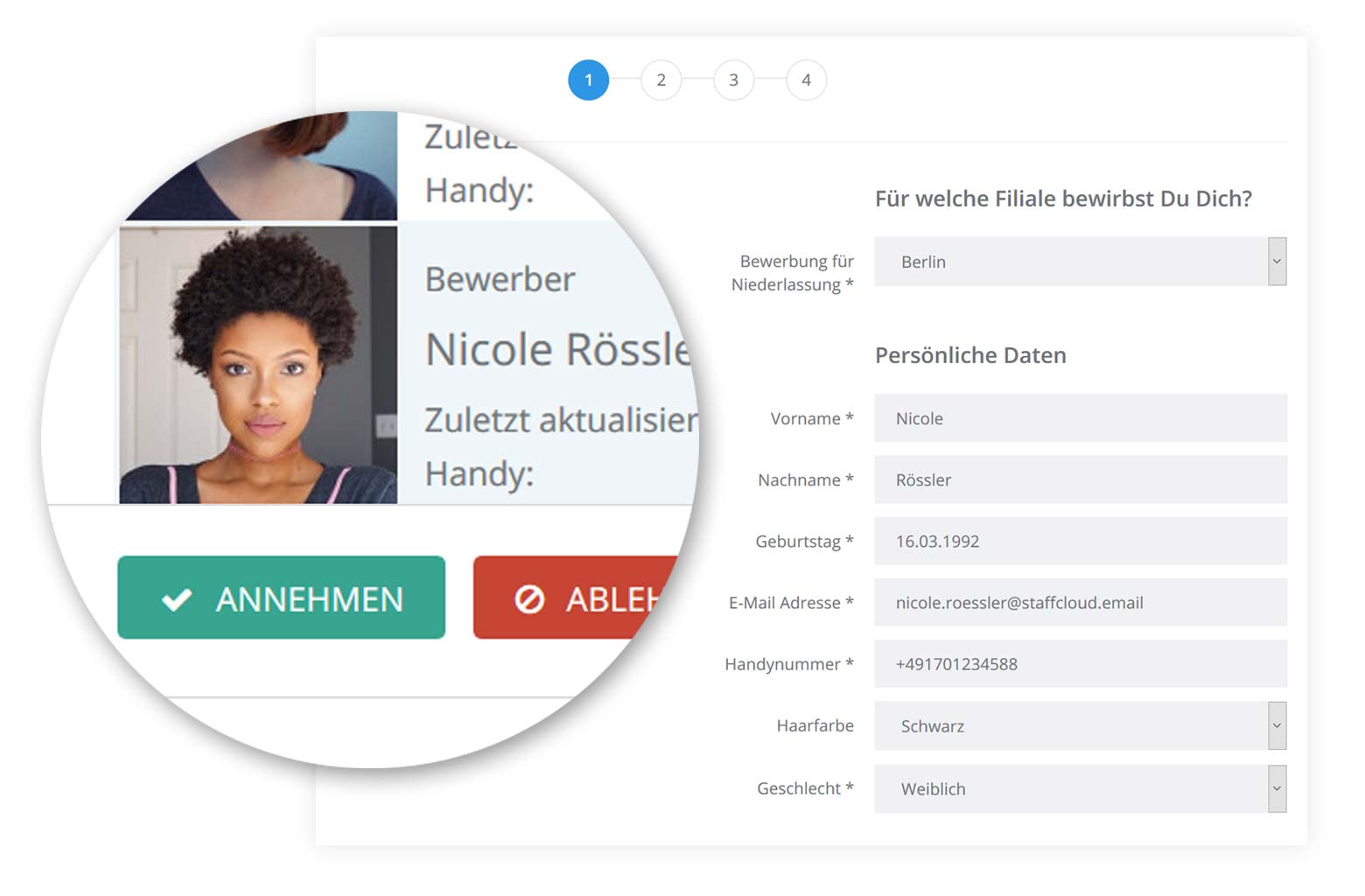Click the active step 1 circle indicator
The width and height of the screenshot is (1365, 896).
point(590,80)
